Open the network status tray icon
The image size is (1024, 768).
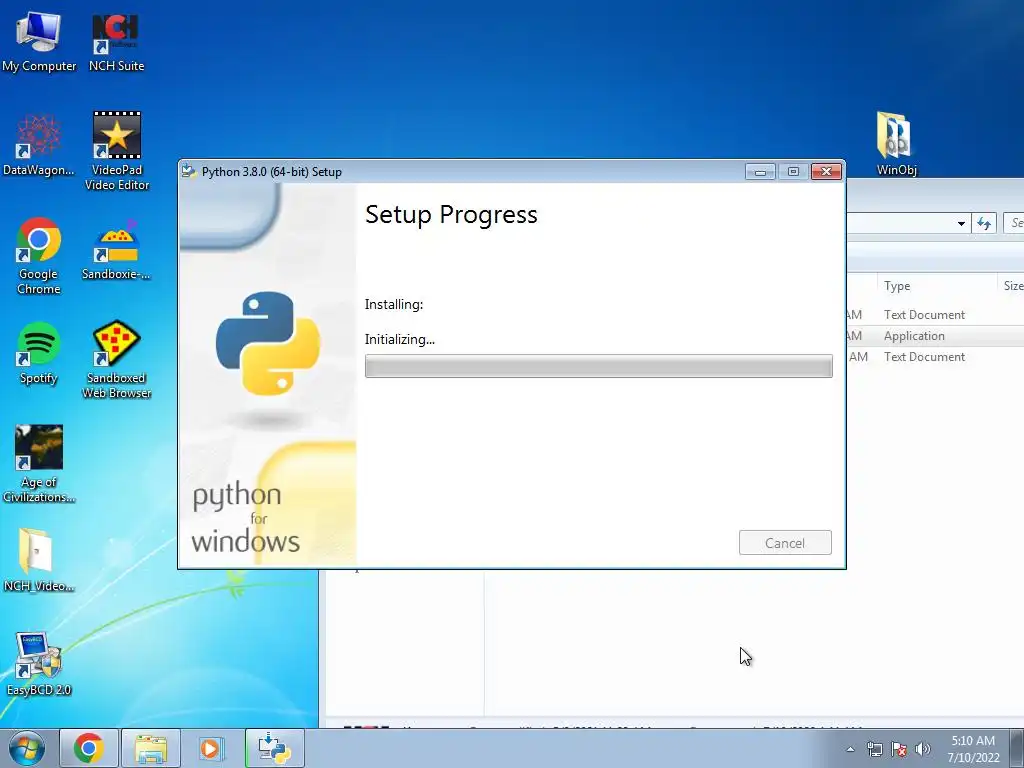[x=874, y=749]
